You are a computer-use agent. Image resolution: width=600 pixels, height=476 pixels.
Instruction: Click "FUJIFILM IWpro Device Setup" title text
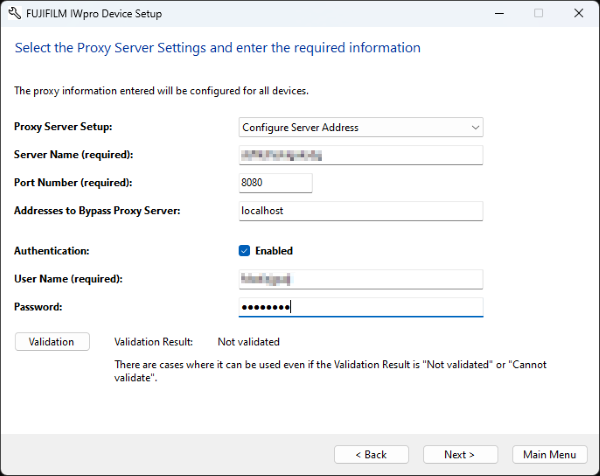coord(94,14)
